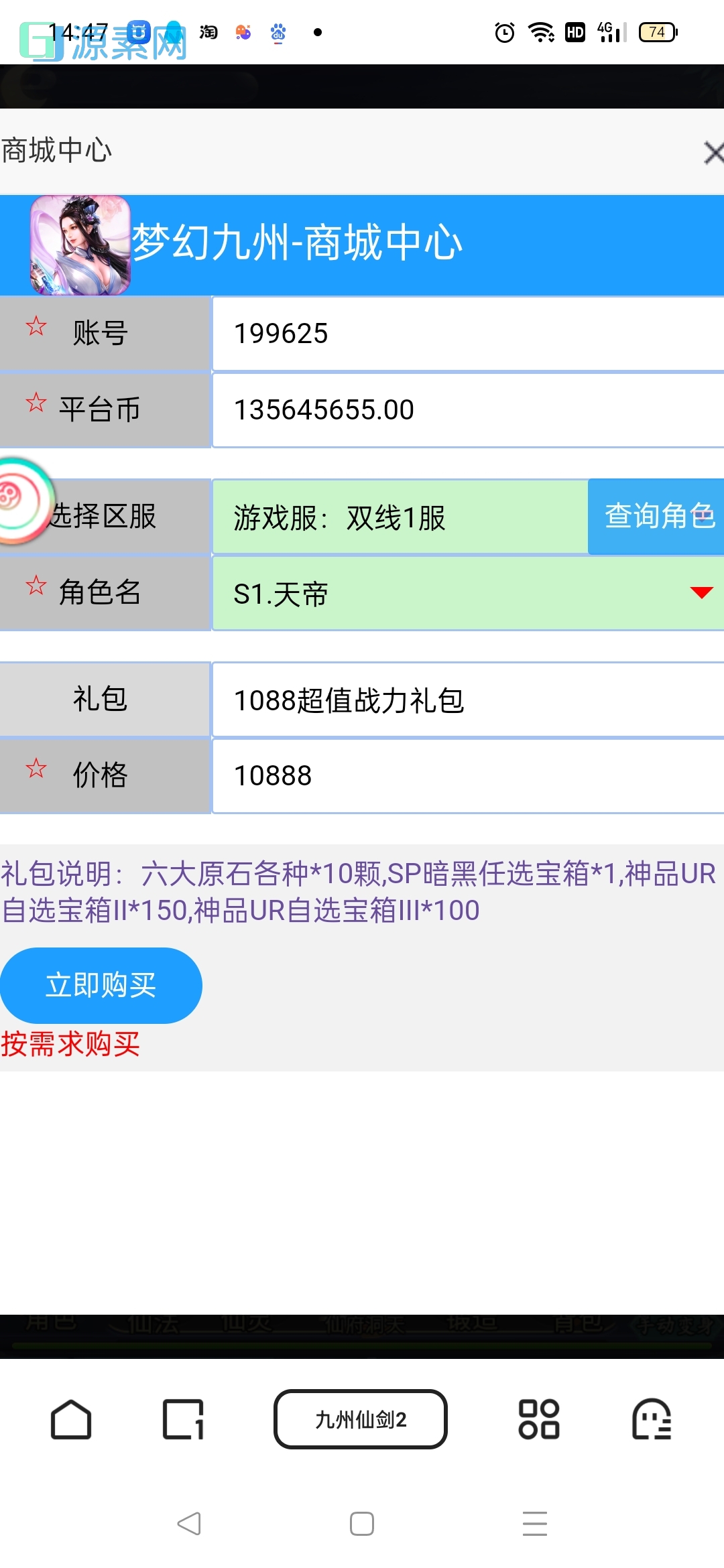Tap the apps grid icon in bottom bar
Viewport: 724px width, 1568px height.
(x=538, y=1420)
